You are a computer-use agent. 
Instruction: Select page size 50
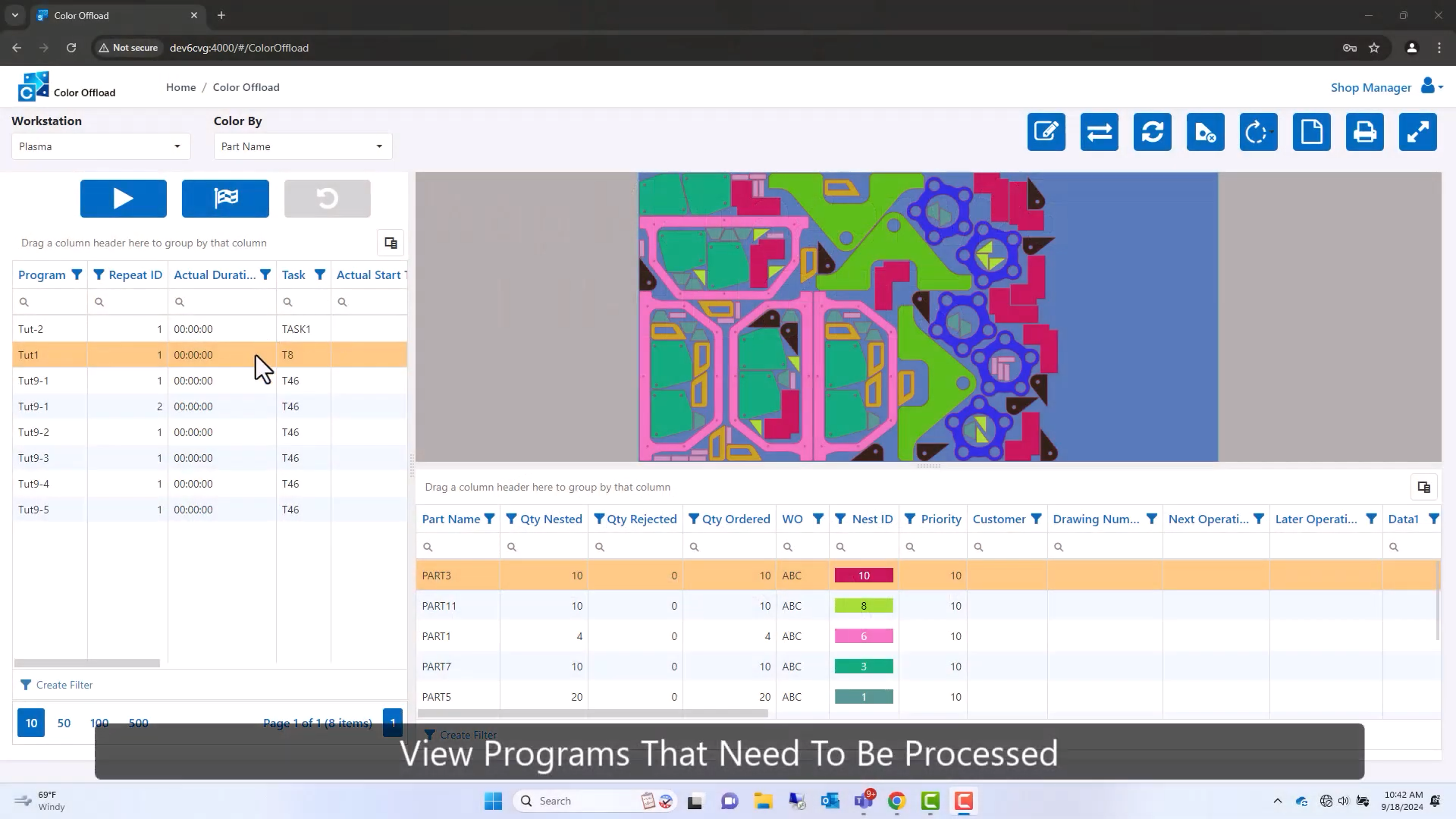[64, 723]
